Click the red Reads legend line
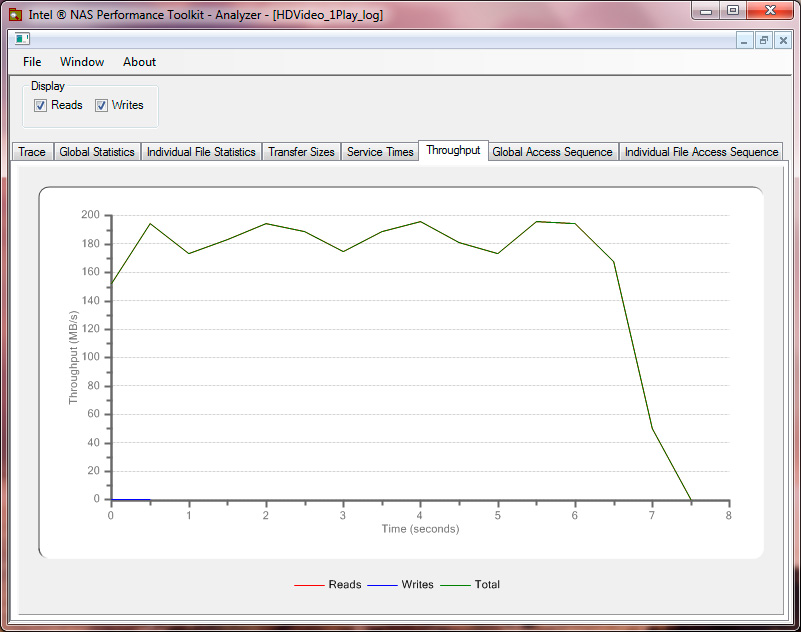 [309, 585]
